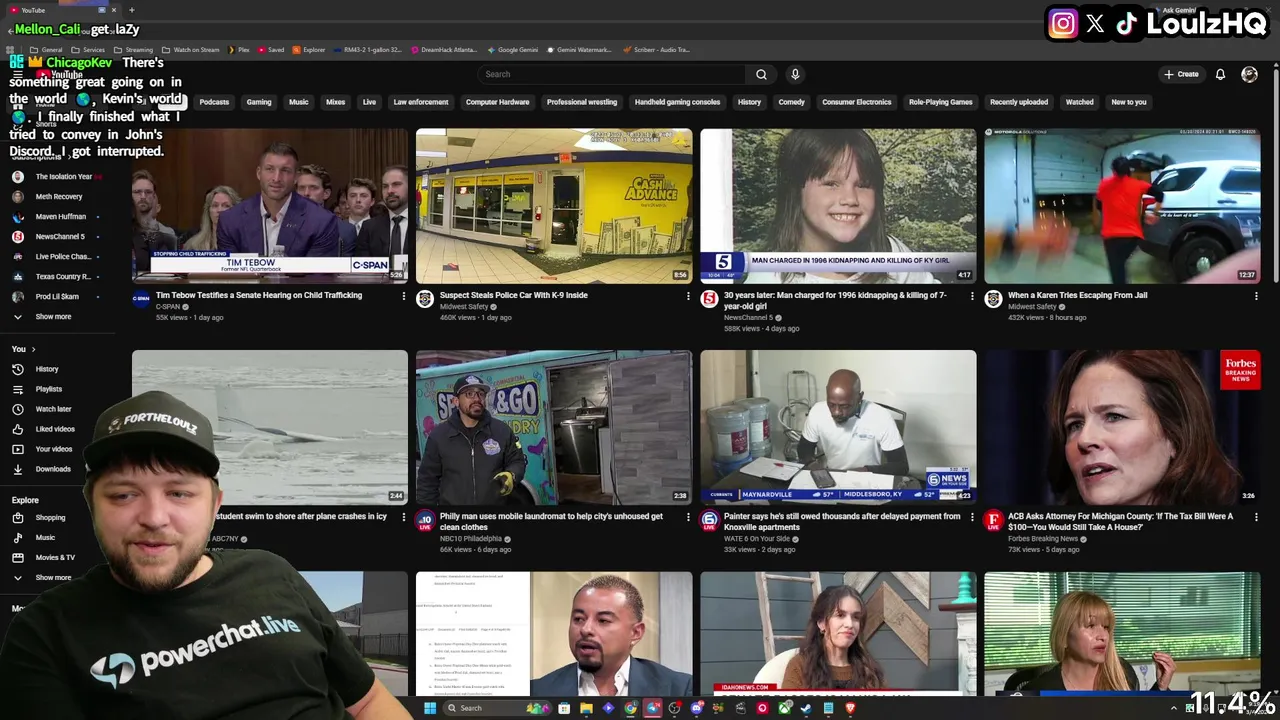Click the NewsChannel 5 avatar under the kidnapping video
Viewport: 1280px width, 720px height.
coord(709,298)
